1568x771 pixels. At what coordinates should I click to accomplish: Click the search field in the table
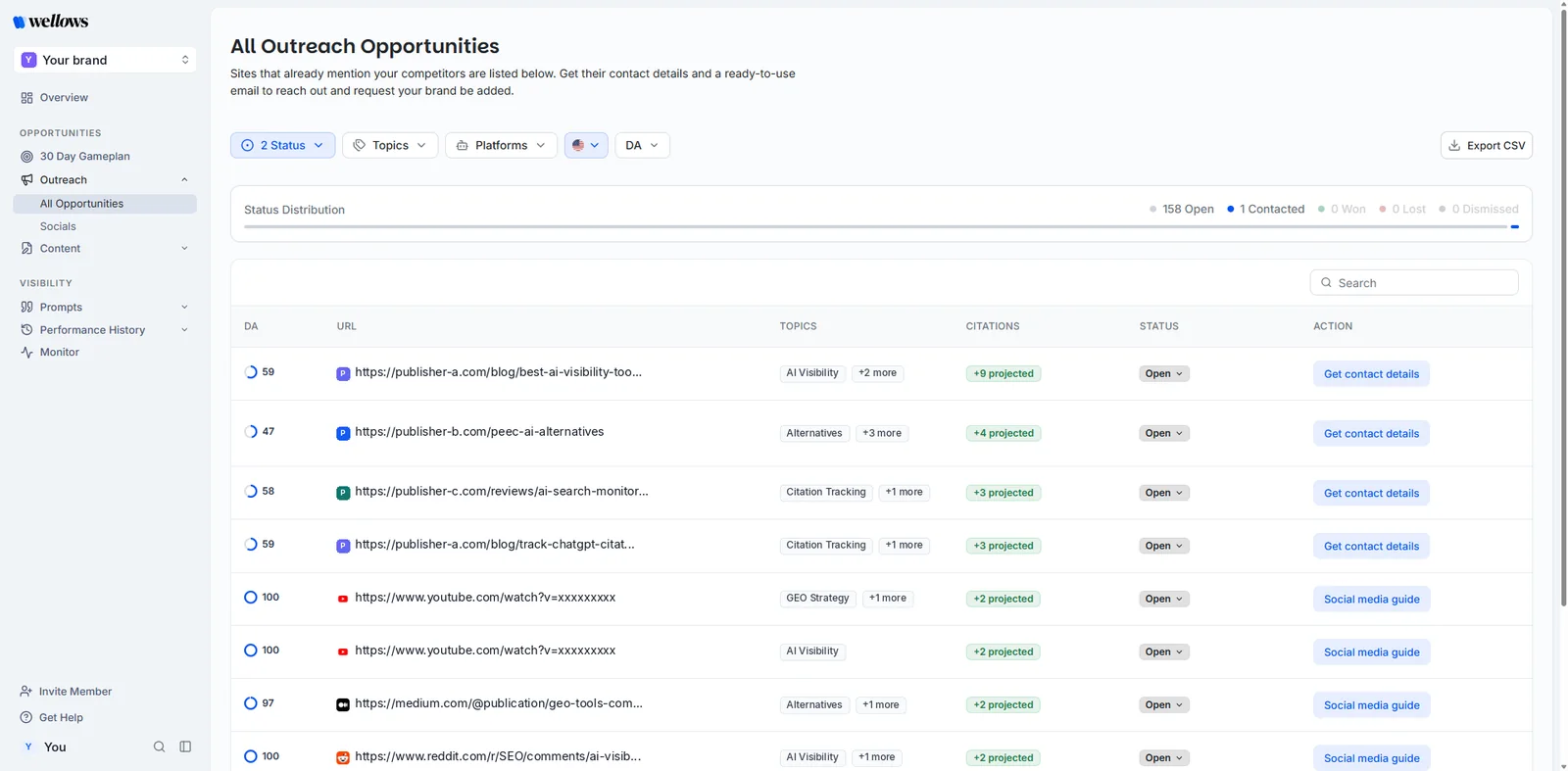tap(1414, 283)
